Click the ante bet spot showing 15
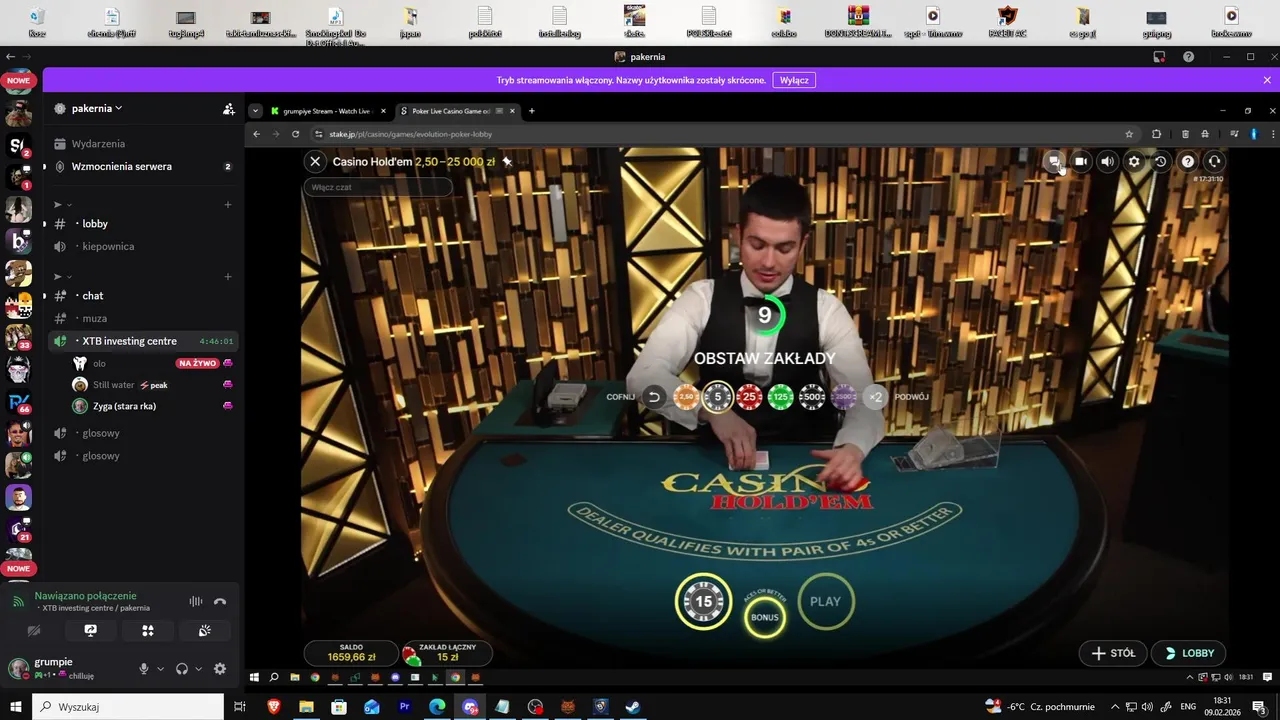1280x720 pixels. (x=703, y=601)
